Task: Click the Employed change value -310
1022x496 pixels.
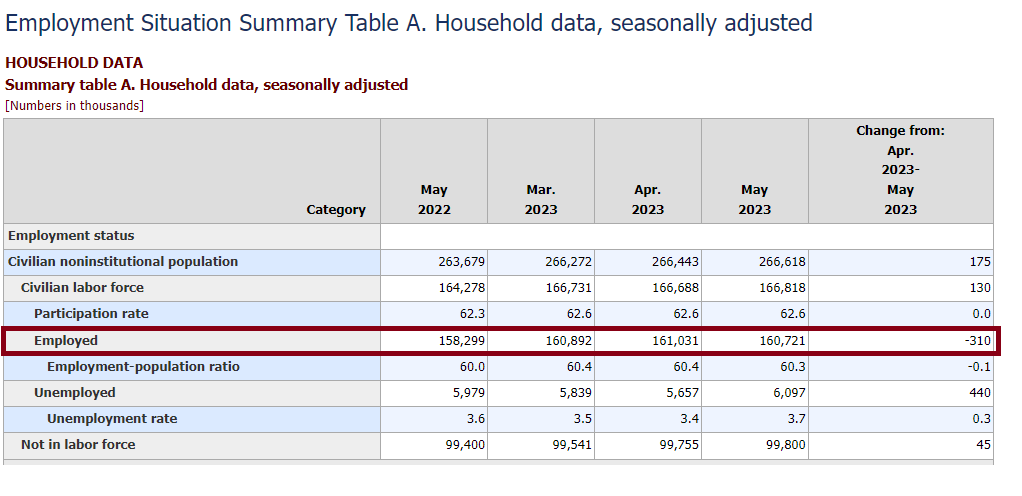Action: tap(978, 341)
